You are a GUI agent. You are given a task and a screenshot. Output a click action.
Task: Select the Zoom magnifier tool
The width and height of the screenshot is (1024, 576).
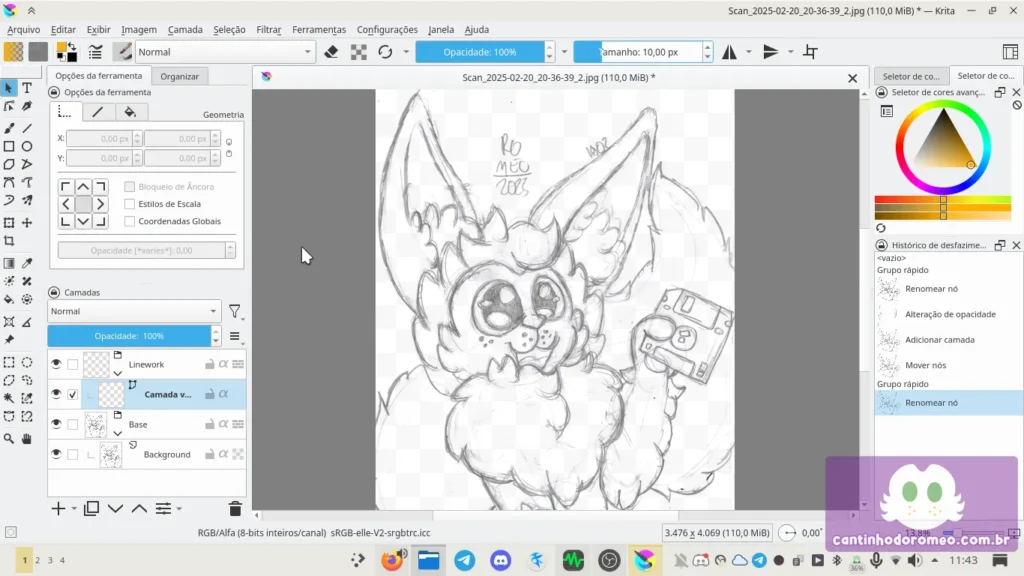coord(9,439)
